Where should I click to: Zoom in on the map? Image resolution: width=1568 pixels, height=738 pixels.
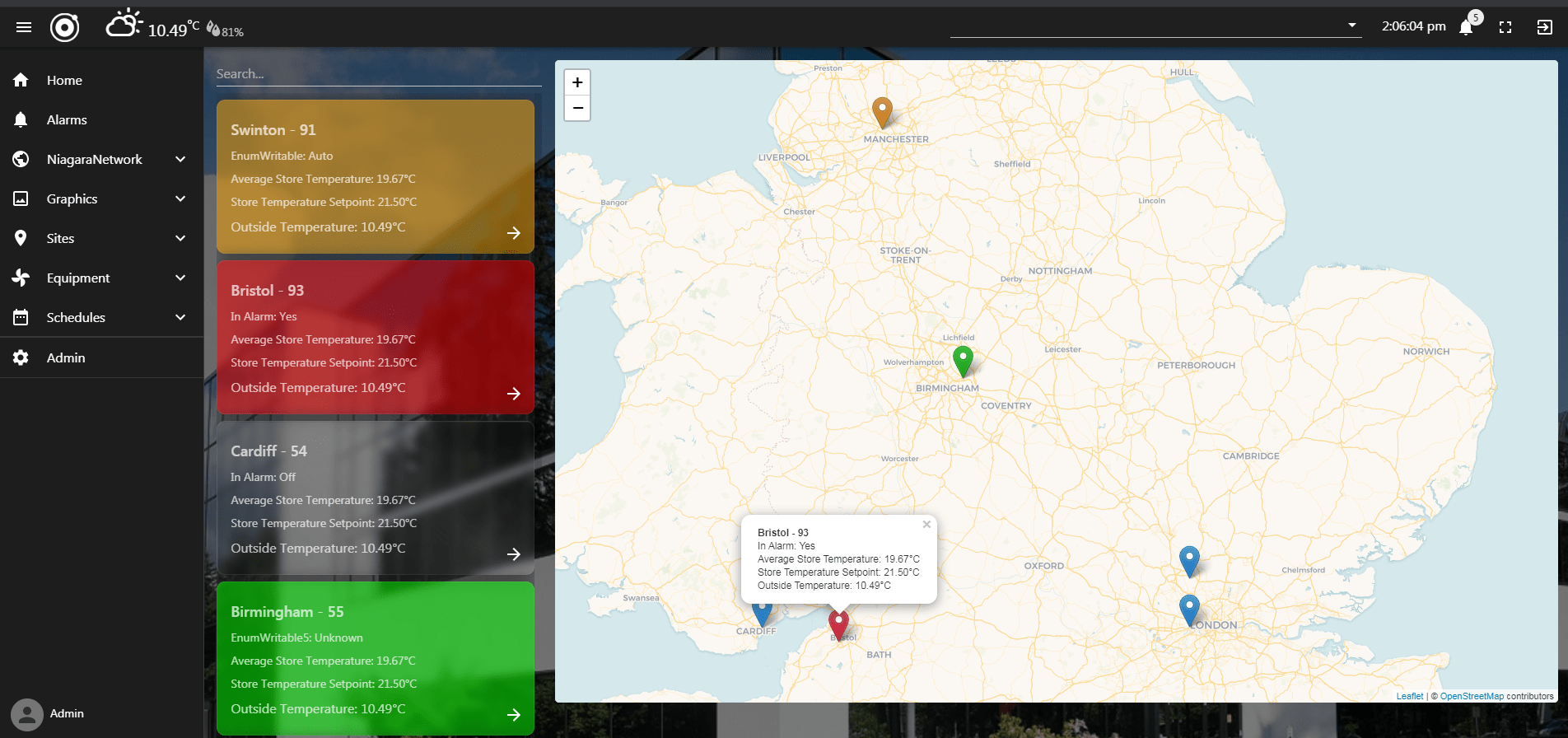pyautogui.click(x=577, y=82)
